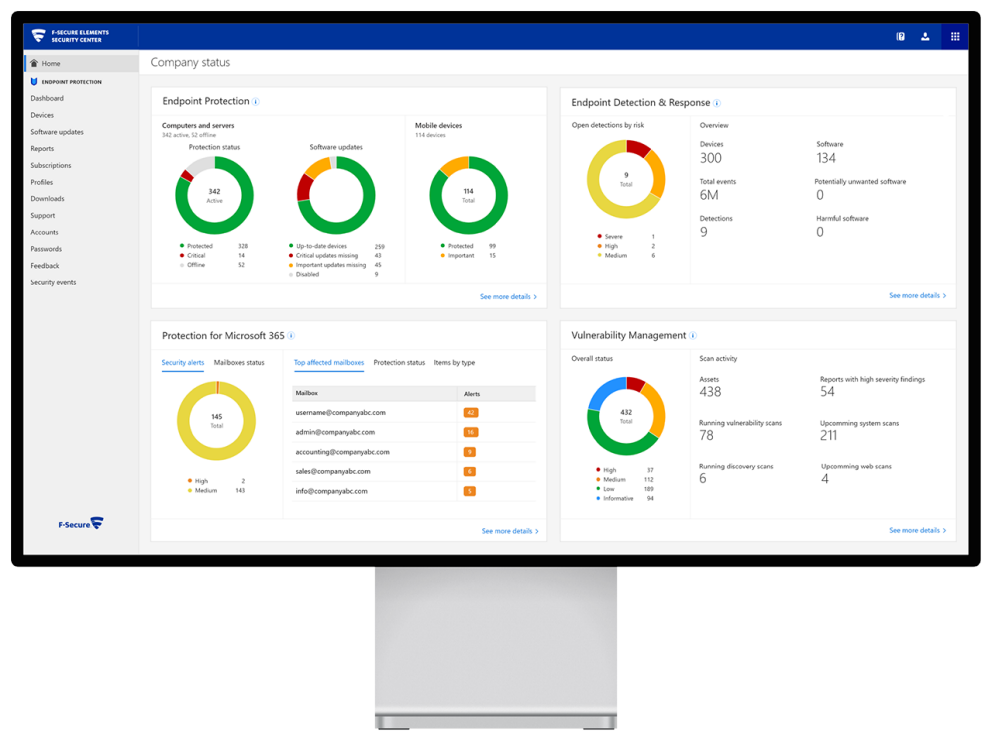Open the user account icon
Screen dimensions: 992x748
point(925,37)
